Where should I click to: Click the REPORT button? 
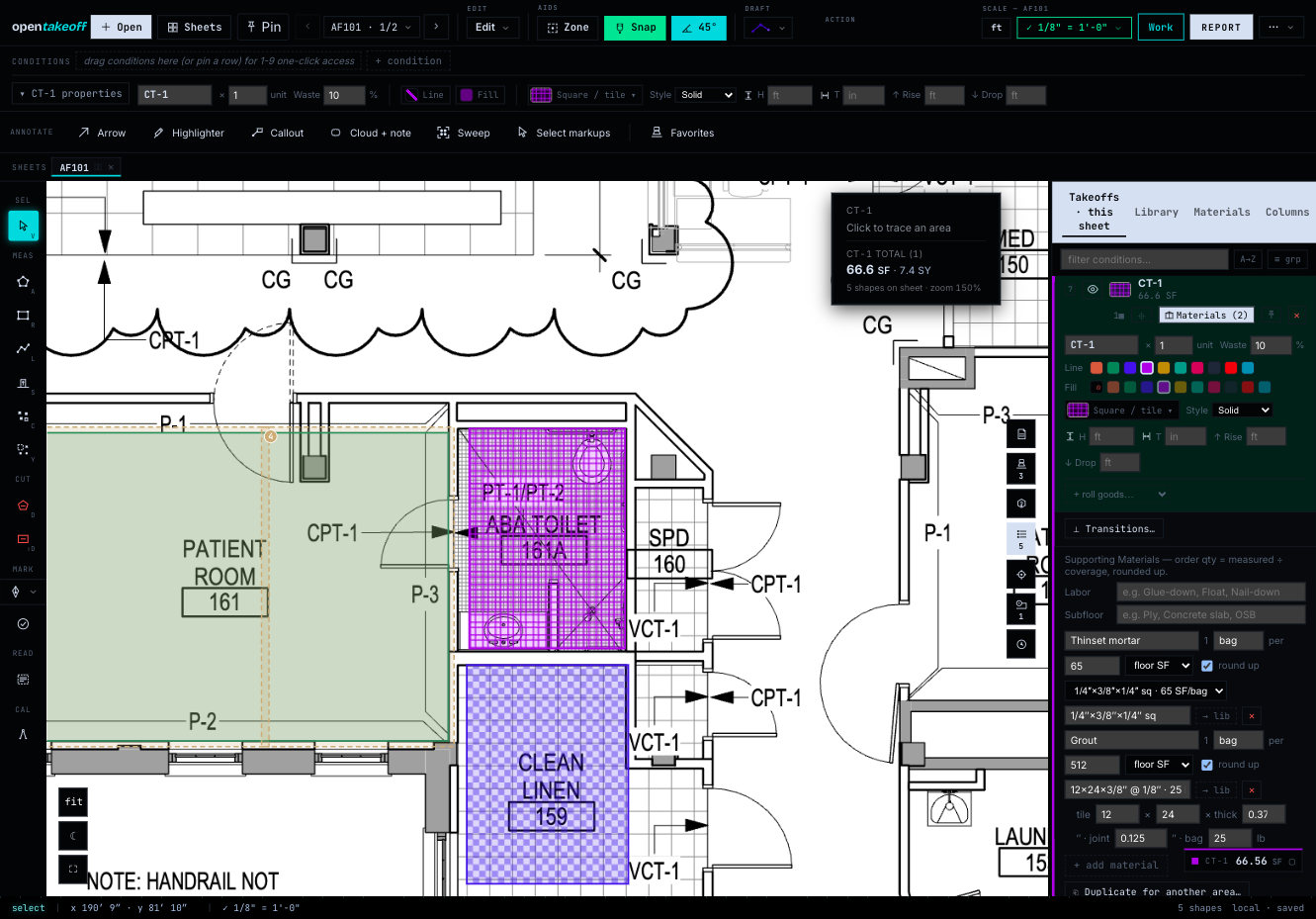(x=1220, y=28)
